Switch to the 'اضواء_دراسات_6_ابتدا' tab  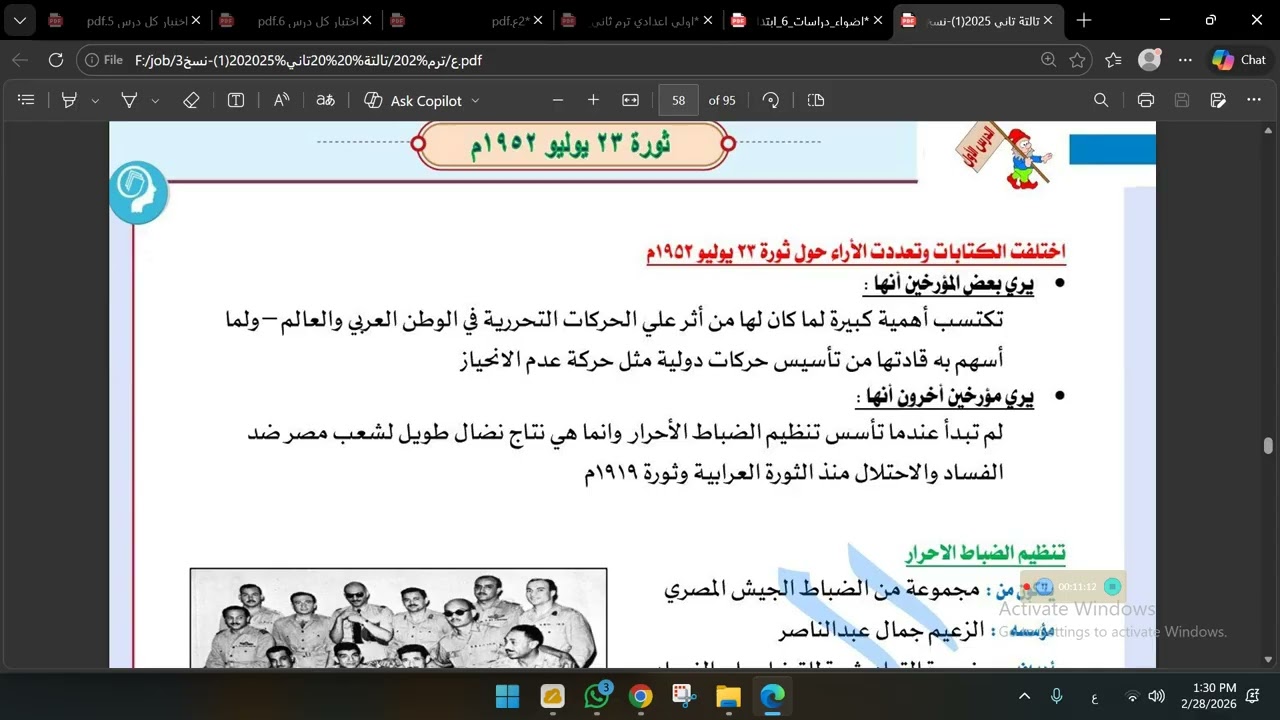(x=809, y=20)
